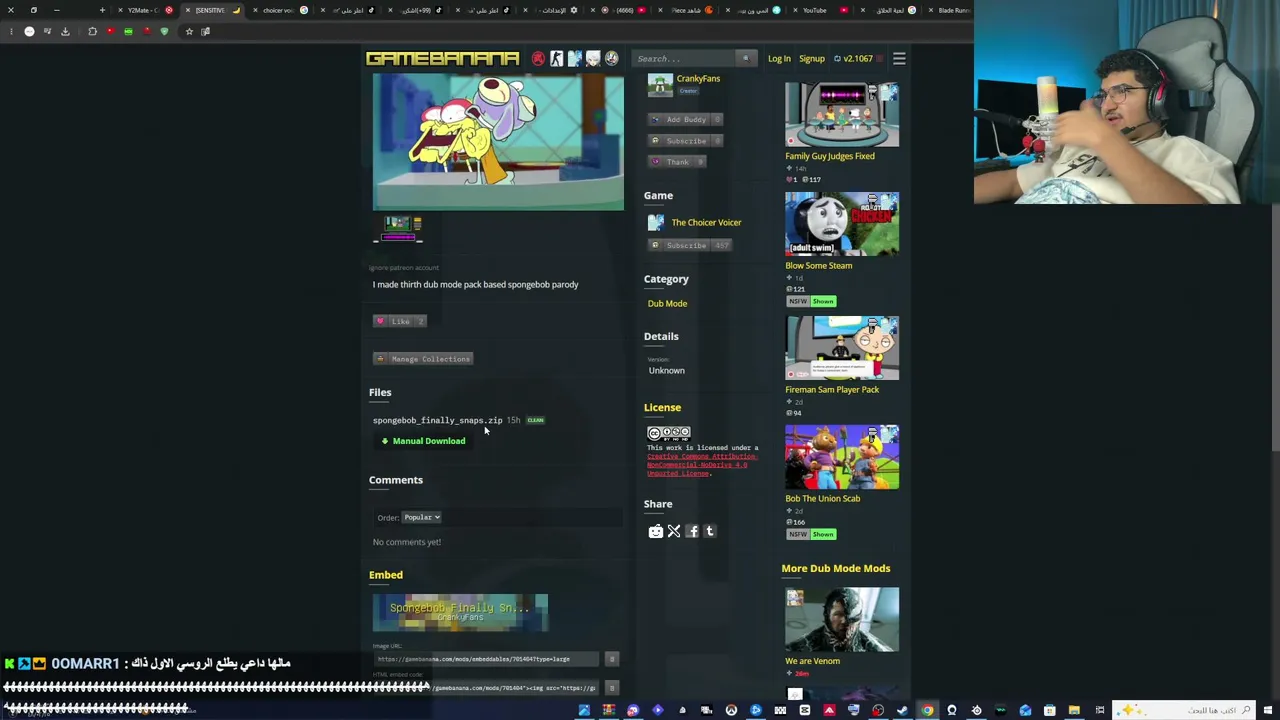Click Add Buddy button
Image resolution: width=1280 pixels, height=720 pixels.
686,120
